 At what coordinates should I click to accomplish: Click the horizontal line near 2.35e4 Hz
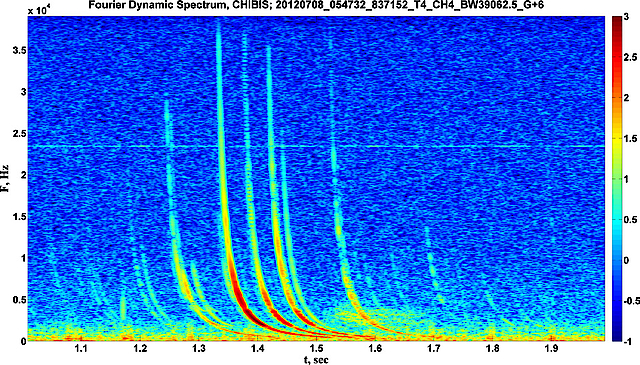[x=316, y=146]
